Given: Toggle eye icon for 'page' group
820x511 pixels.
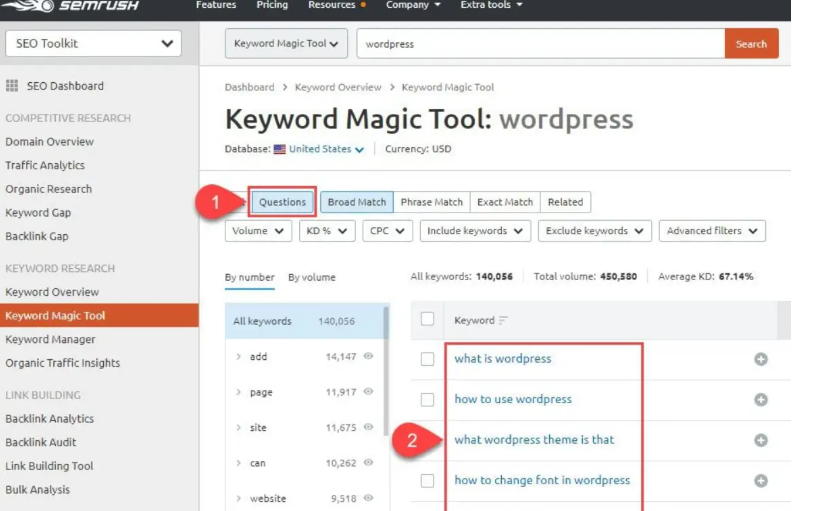Looking at the screenshot, I should coord(368,392).
